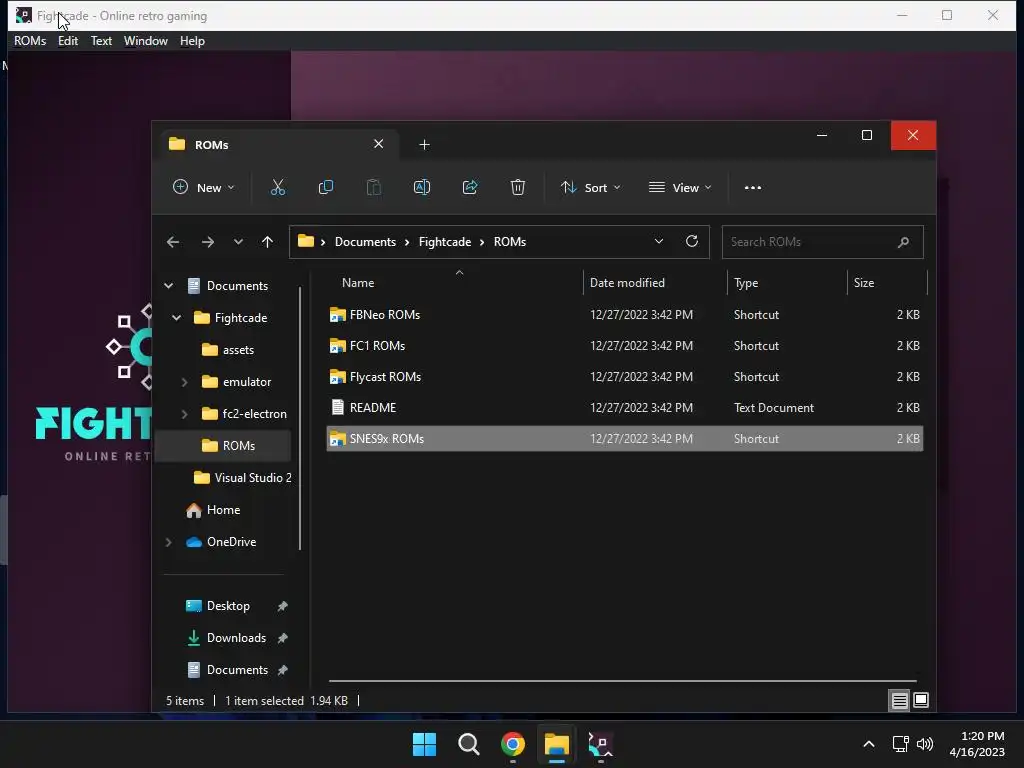Expand the OneDrive tree node
Image resolution: width=1024 pixels, height=768 pixels.
point(168,542)
